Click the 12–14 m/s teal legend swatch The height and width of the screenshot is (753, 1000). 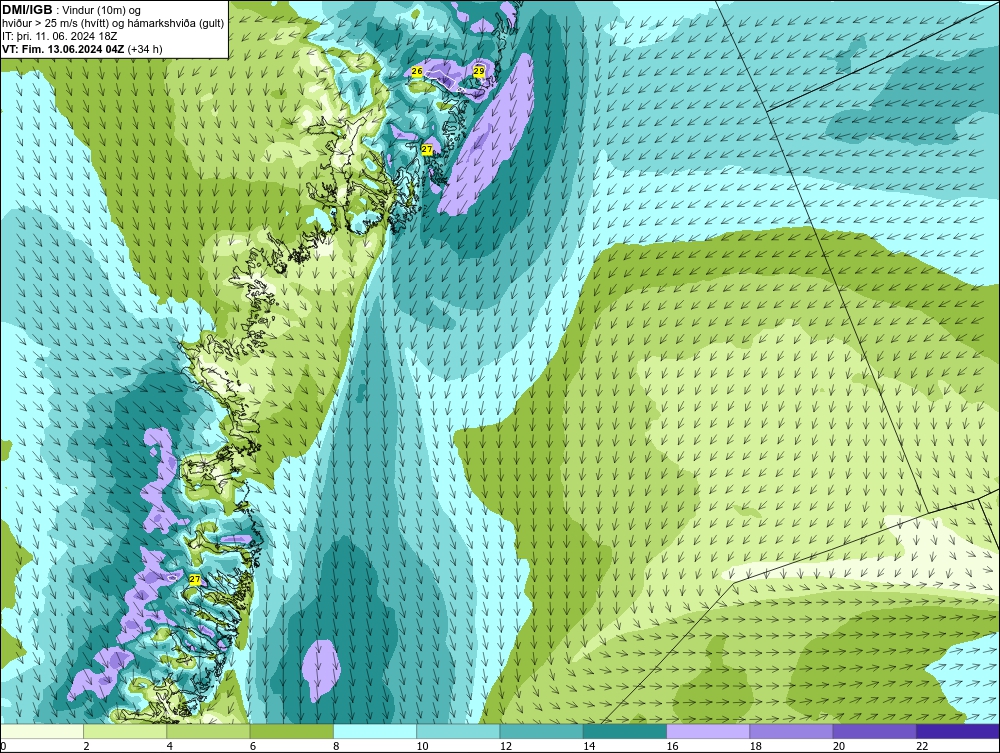[x=541, y=731]
